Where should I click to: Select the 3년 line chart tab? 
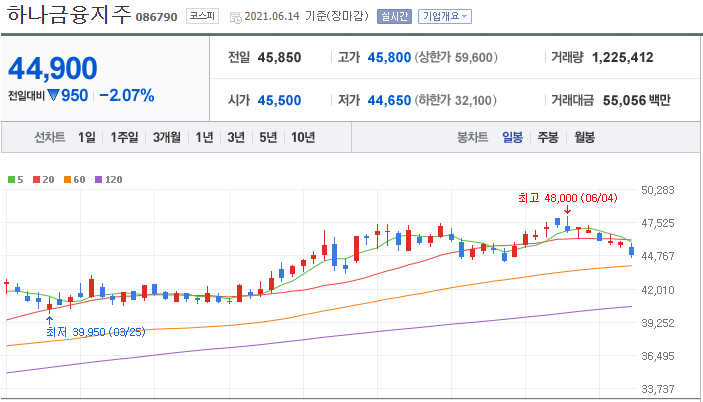click(x=236, y=137)
